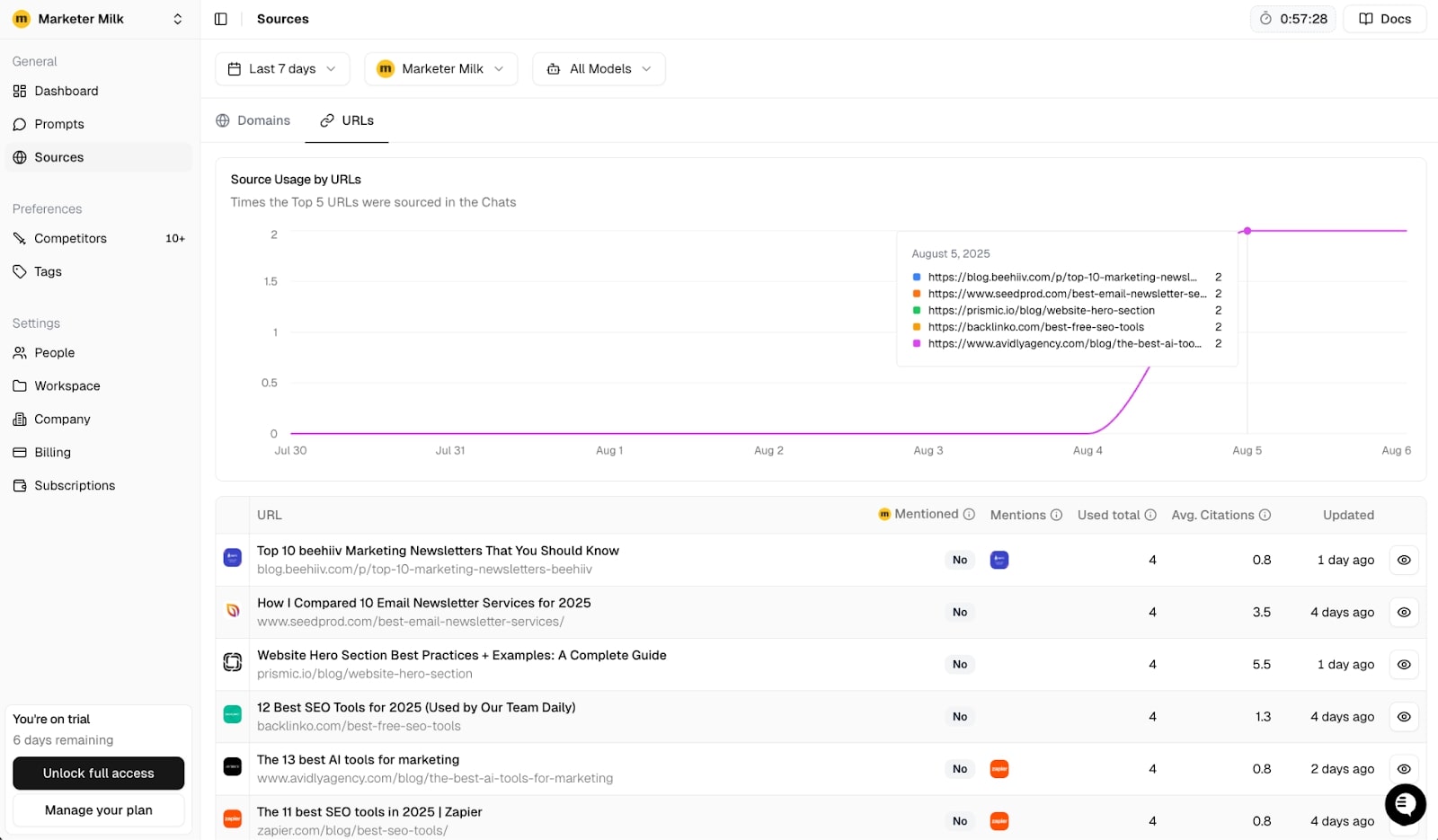Open Tags in the sidebar
The image size is (1438, 840).
[x=99, y=271]
